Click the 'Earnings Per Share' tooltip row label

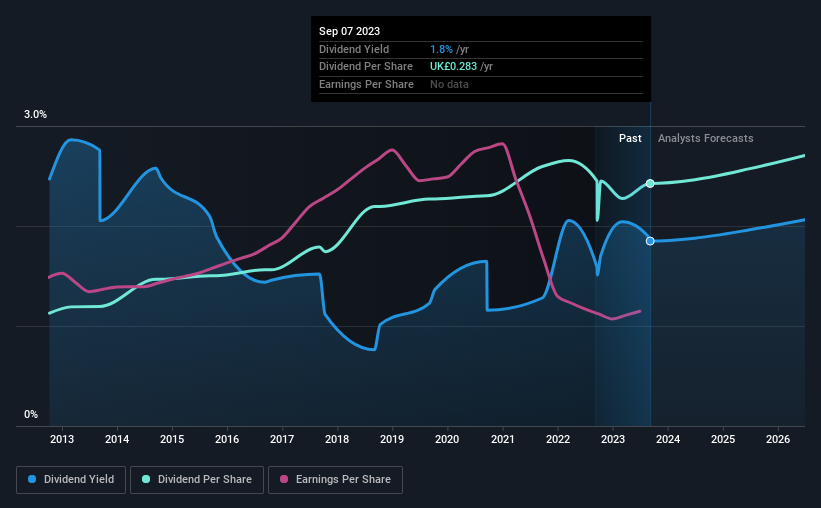pos(366,84)
